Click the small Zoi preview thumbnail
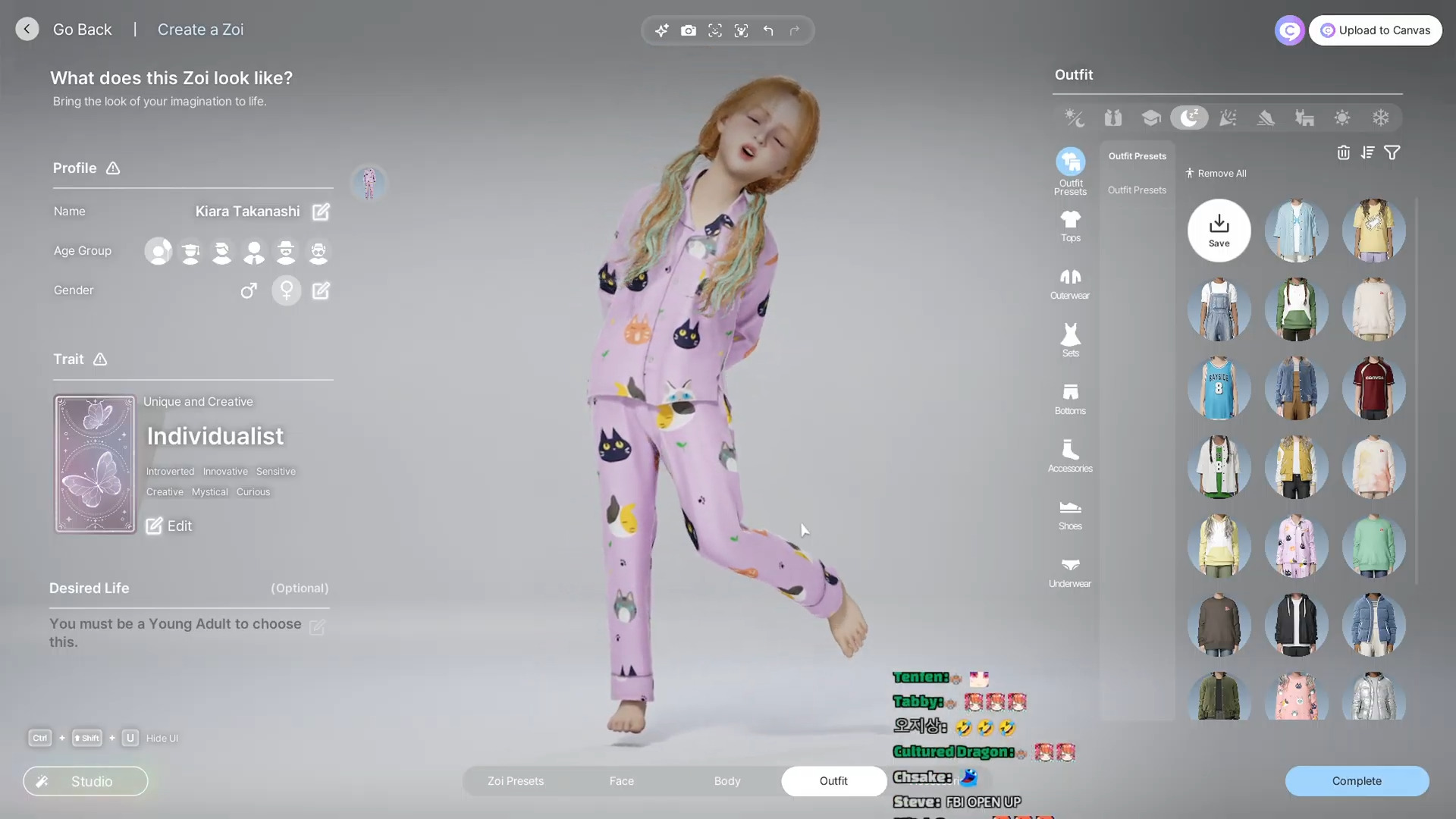 369,183
